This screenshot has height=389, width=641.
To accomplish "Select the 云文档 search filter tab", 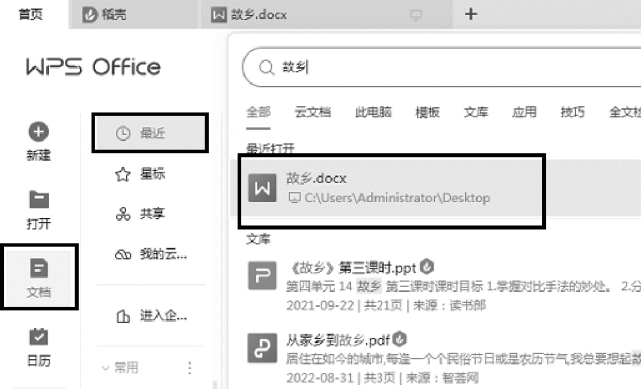I will click(x=313, y=112).
